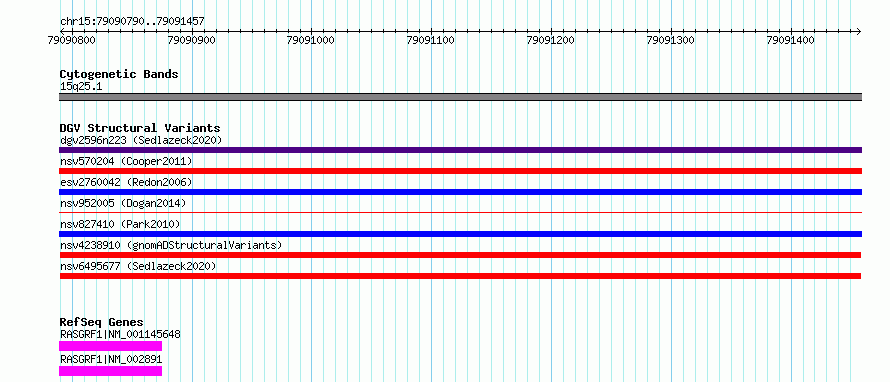Click the RASGRF1|NM_002891 gene label
Viewport: 890px width, 382px height.
[111, 359]
